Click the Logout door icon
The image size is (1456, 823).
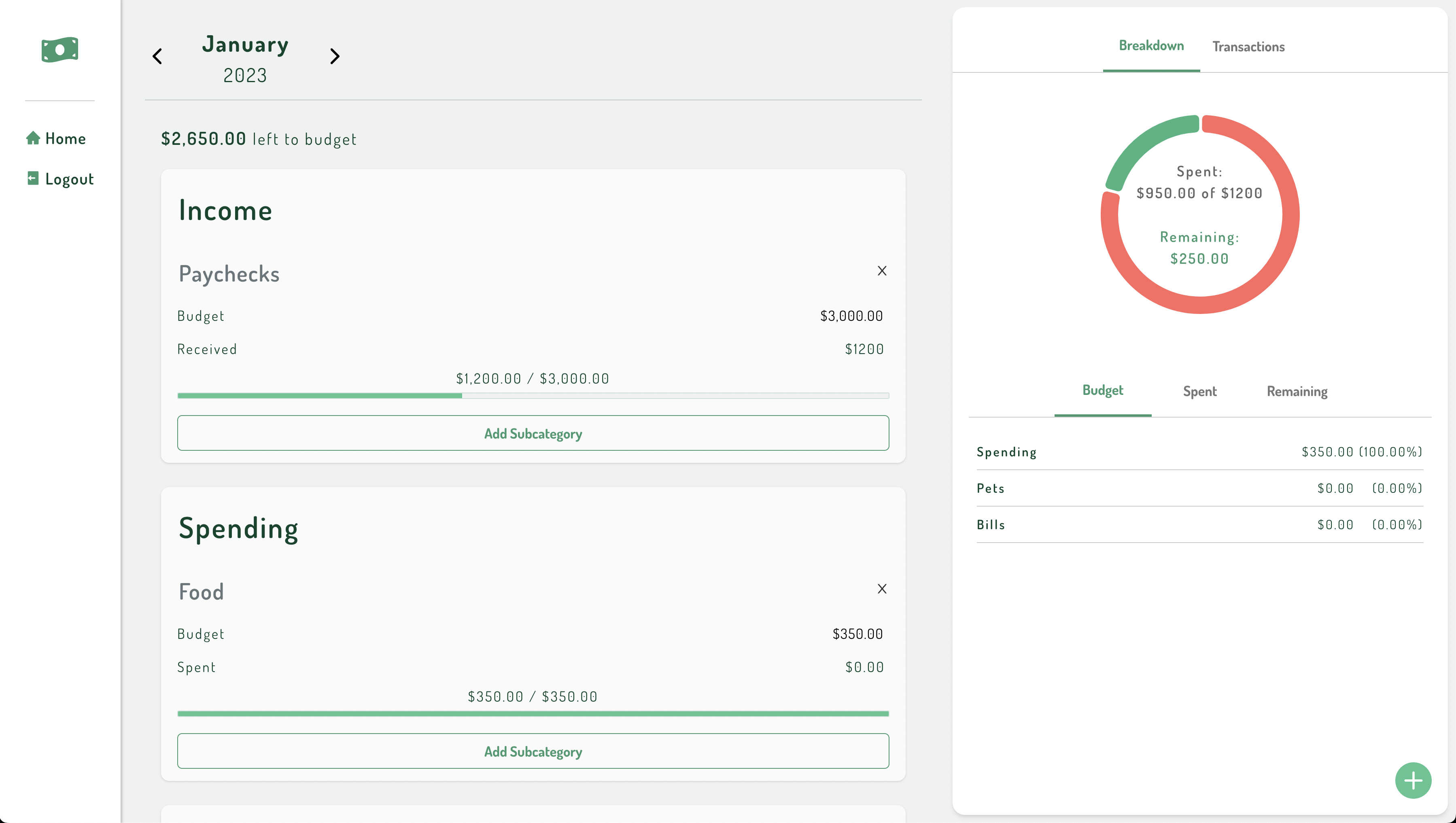(x=33, y=178)
